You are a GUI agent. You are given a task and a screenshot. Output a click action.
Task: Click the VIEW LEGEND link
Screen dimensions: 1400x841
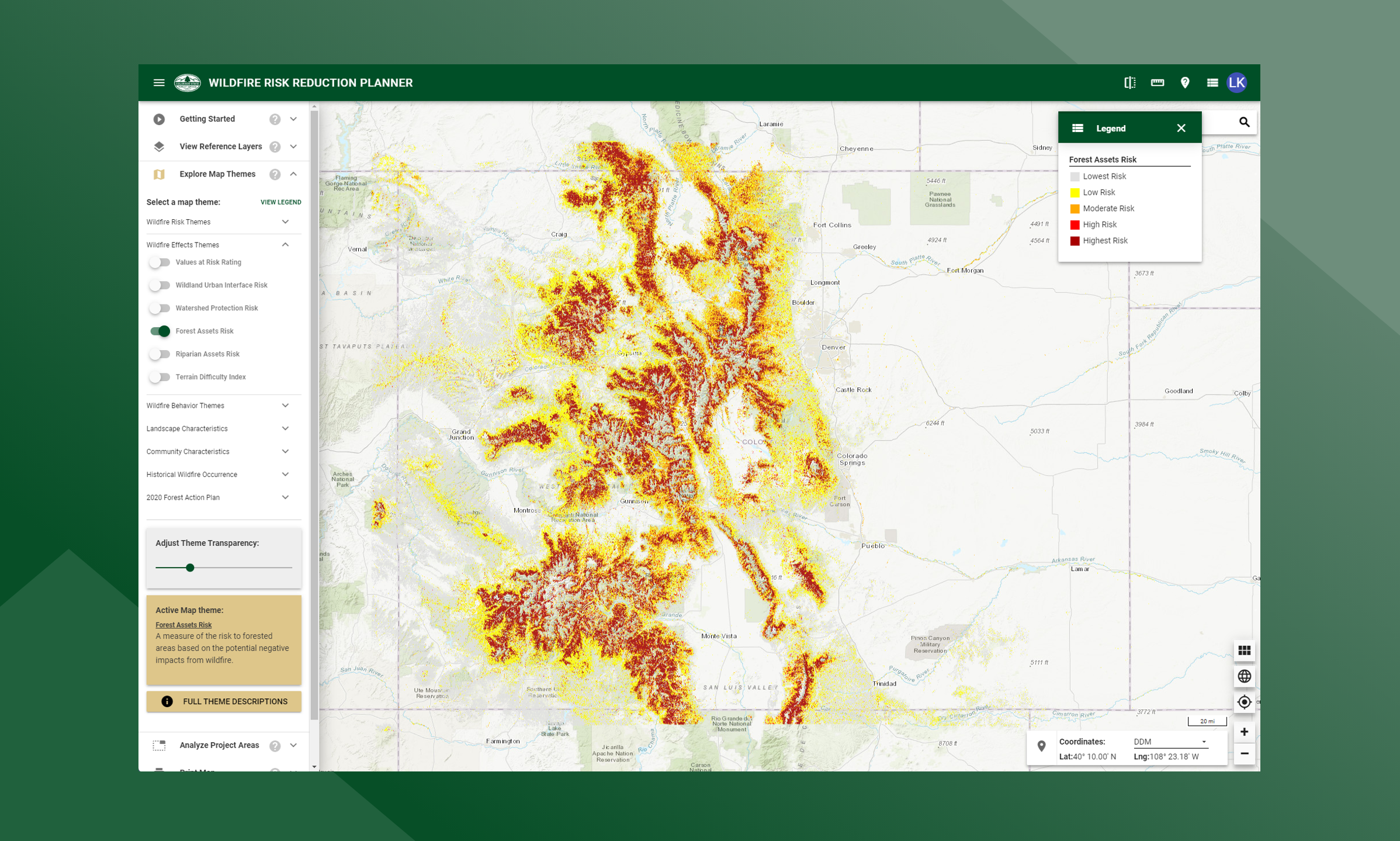(280, 202)
